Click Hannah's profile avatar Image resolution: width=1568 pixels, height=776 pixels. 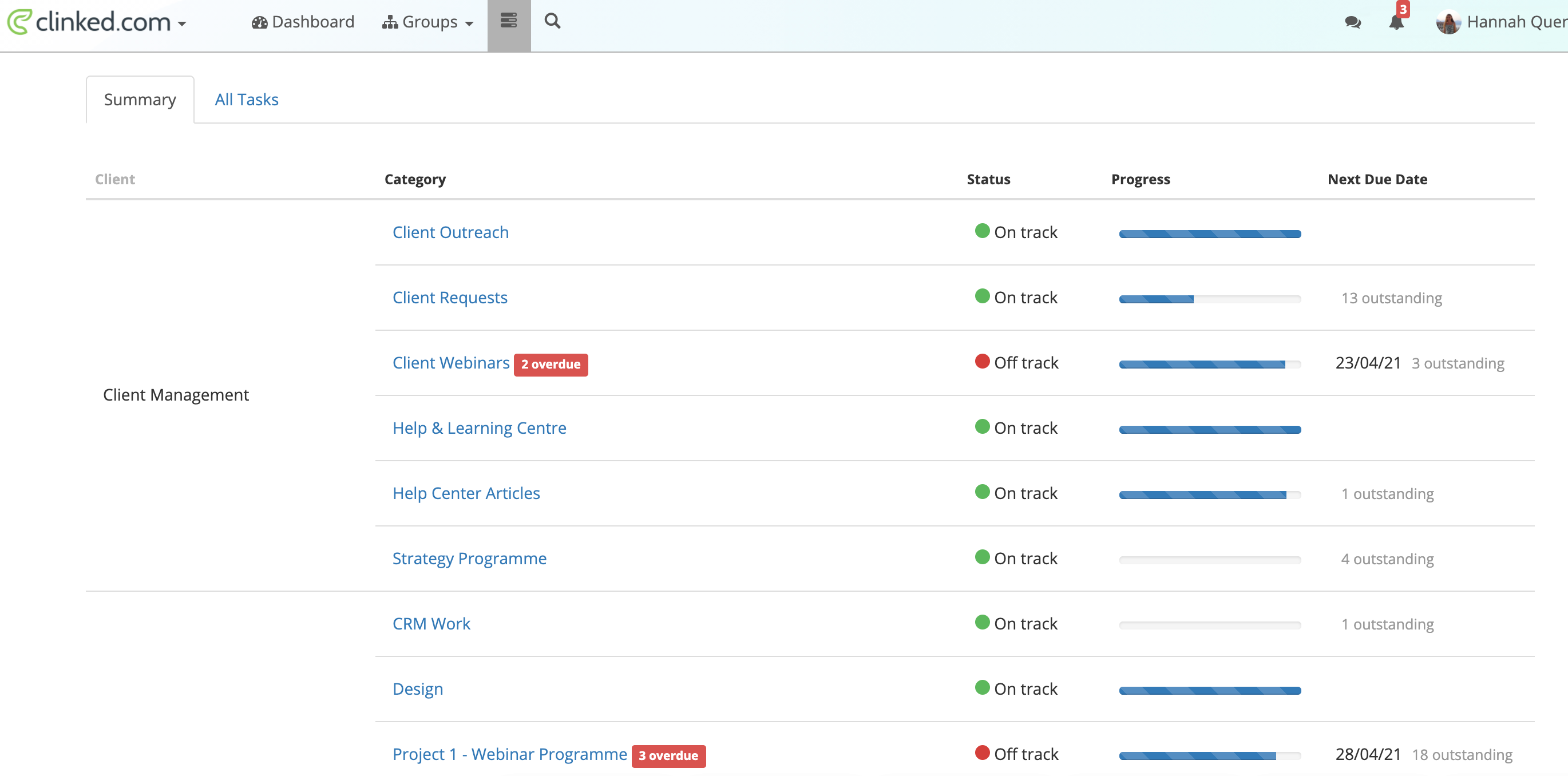[1448, 22]
